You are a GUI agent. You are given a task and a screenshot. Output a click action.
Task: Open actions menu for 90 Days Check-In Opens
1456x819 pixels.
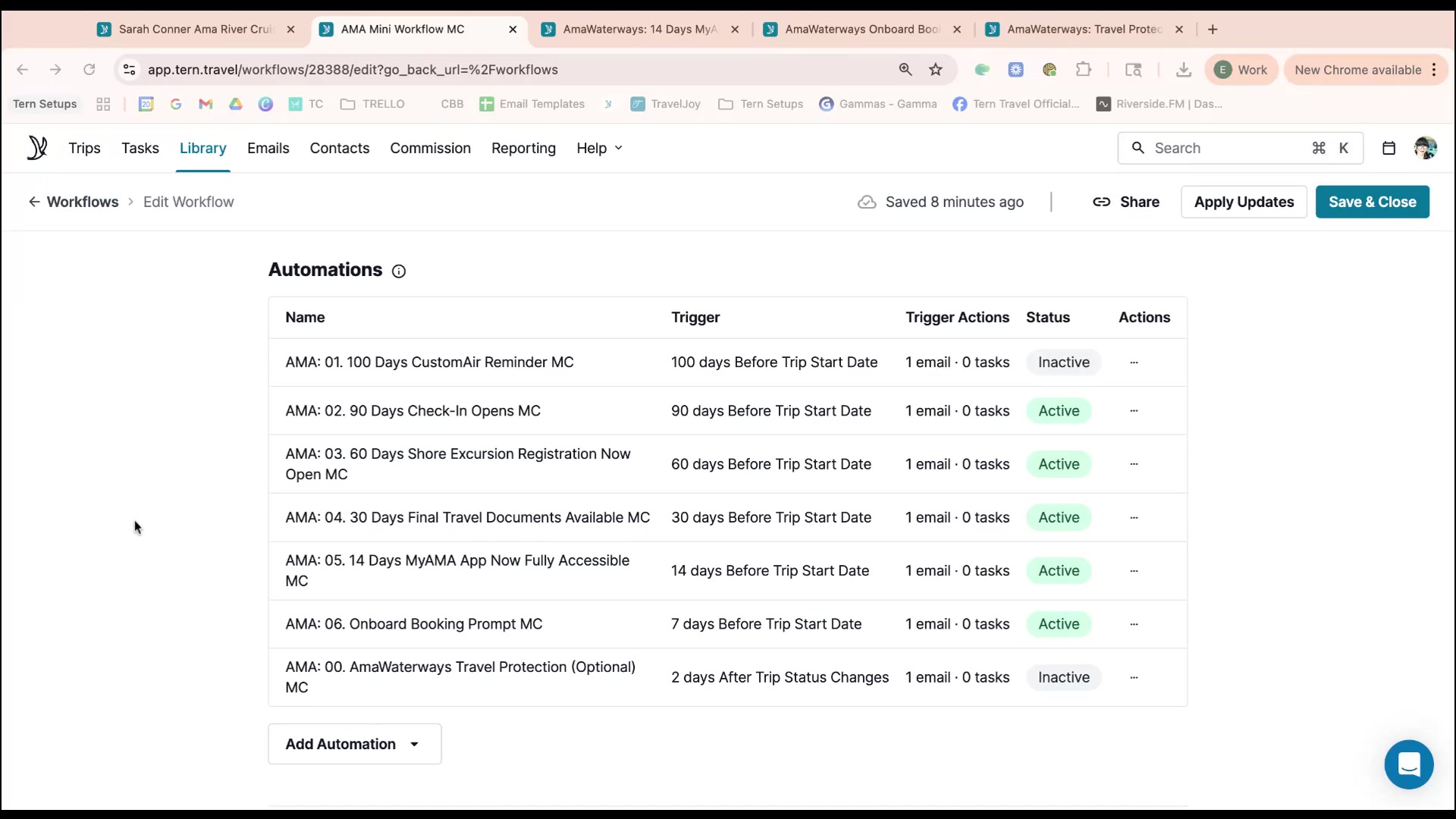pyautogui.click(x=1134, y=411)
